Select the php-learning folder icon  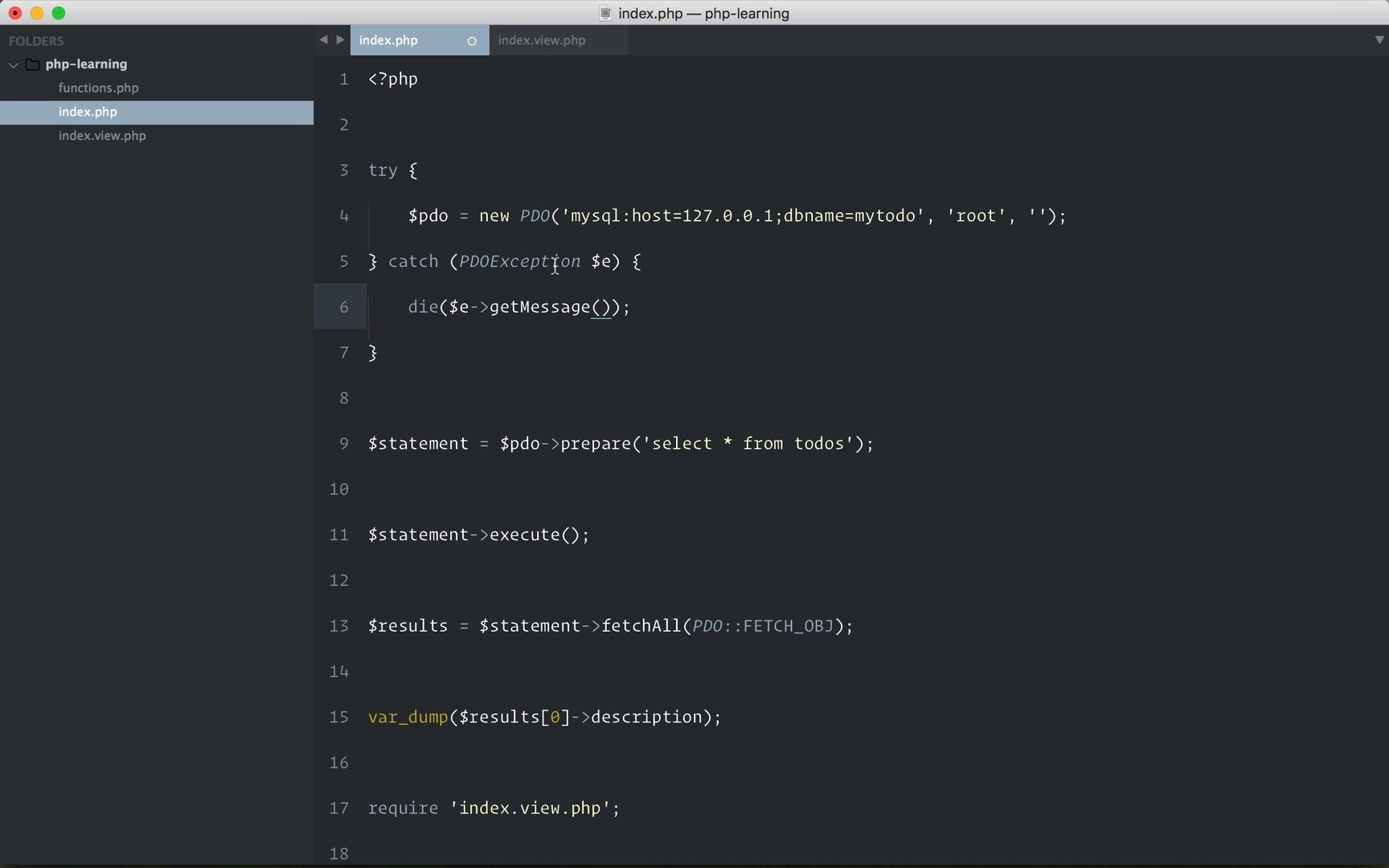[32, 64]
